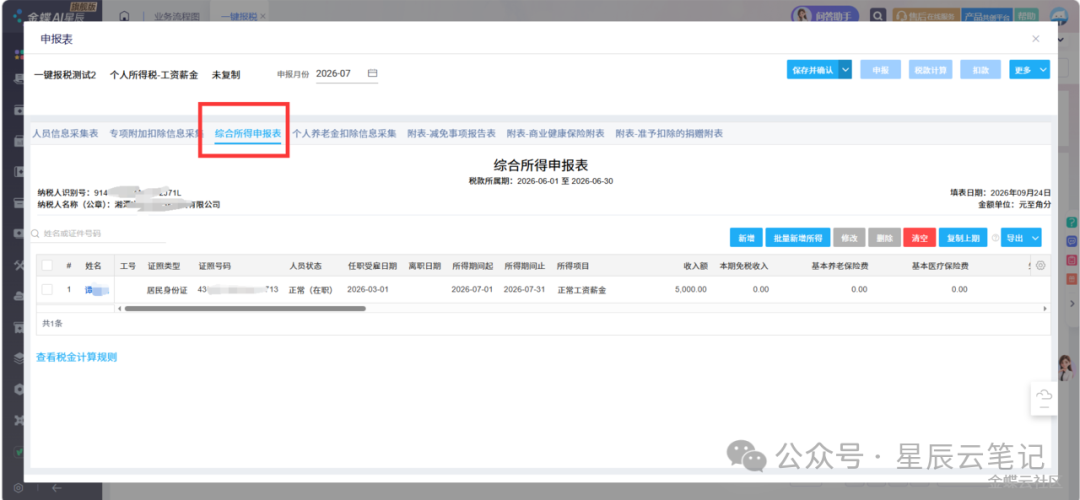The width and height of the screenshot is (1080, 500).
Task: Click the 修改 button
Action: (x=849, y=238)
